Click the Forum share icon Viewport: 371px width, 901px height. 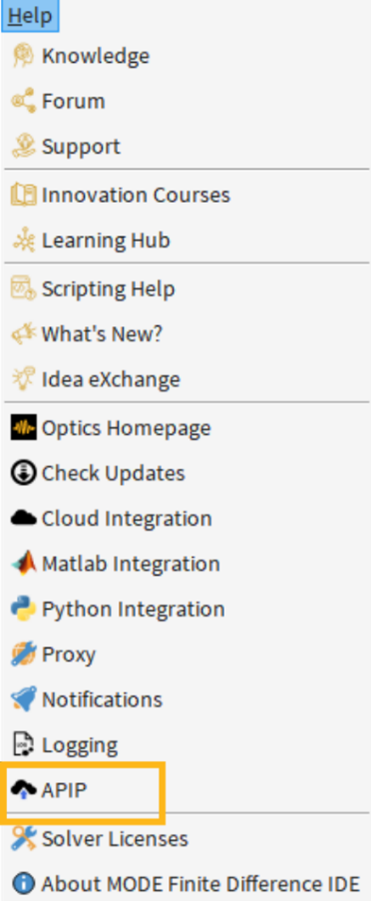click(x=23, y=101)
